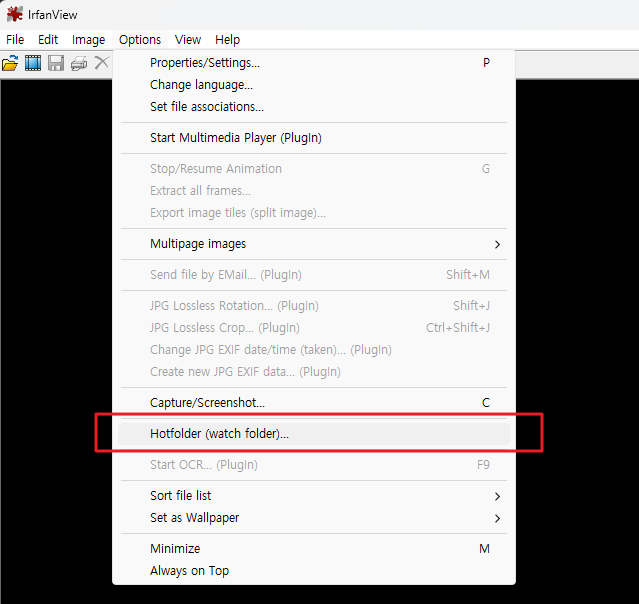Viewport: 639px width, 604px height.
Task: Click the disabled Send file by EMail... entry
Action: coord(314,275)
